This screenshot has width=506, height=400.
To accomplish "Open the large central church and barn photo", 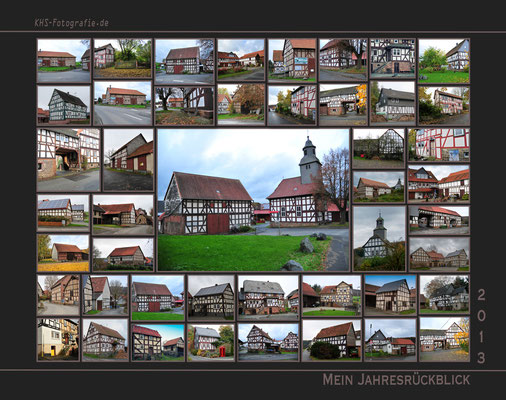I will click(x=253, y=200).
